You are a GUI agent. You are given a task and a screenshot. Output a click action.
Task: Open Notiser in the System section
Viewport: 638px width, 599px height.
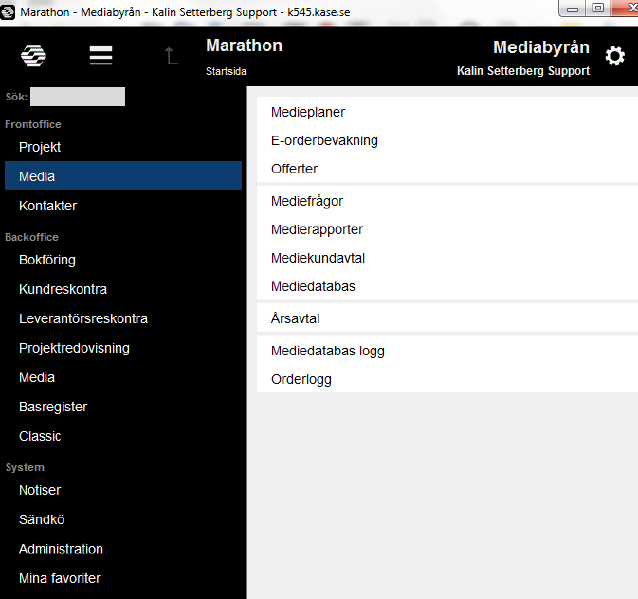click(x=40, y=490)
